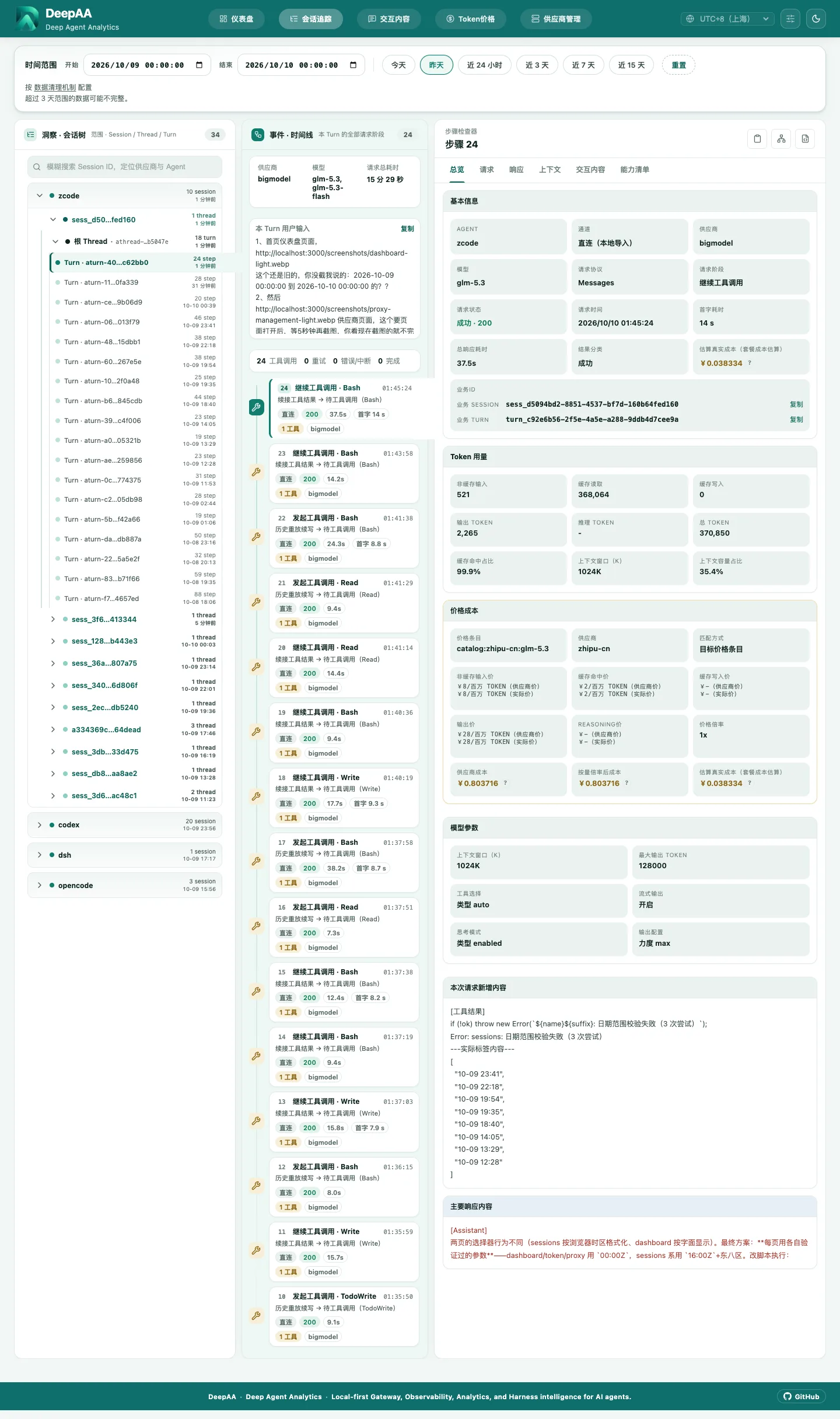The width and height of the screenshot is (840, 1419).
Task: Click the 事件·时间线 header icon
Action: (258, 135)
